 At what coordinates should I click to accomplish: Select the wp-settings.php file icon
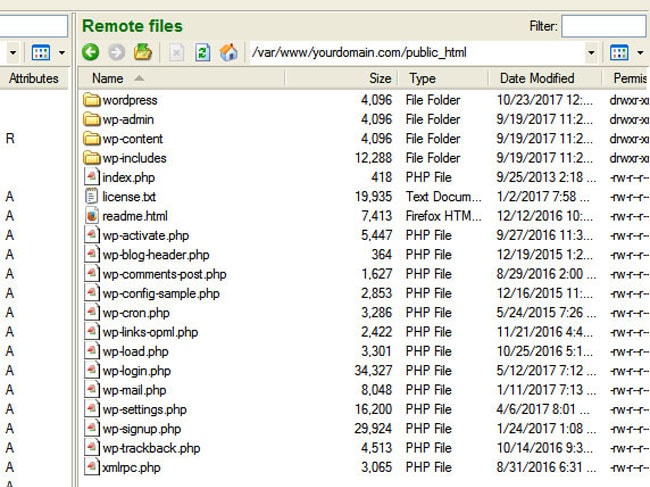[x=92, y=409]
